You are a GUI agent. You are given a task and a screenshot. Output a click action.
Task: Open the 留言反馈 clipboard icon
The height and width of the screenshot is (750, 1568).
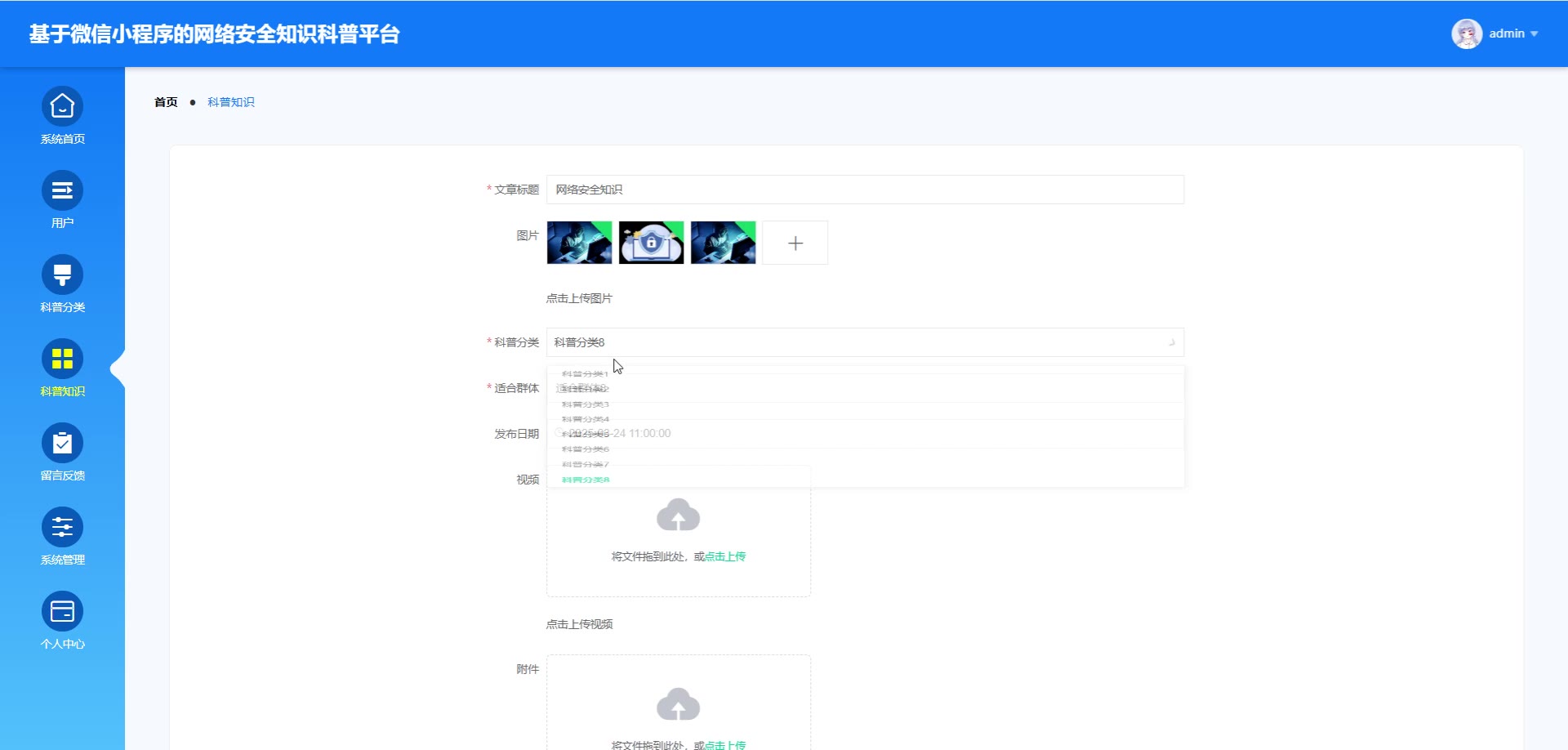click(62, 443)
